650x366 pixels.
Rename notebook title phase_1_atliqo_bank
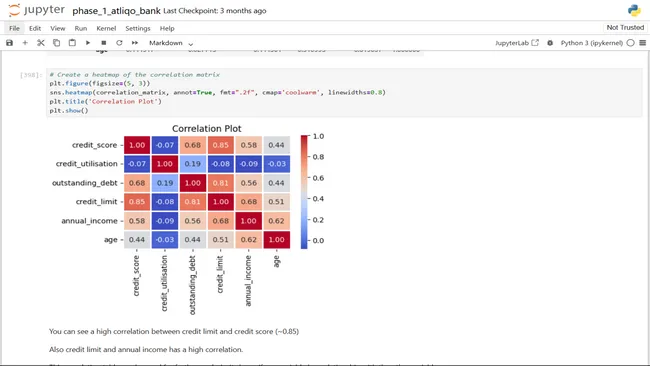click(116, 11)
